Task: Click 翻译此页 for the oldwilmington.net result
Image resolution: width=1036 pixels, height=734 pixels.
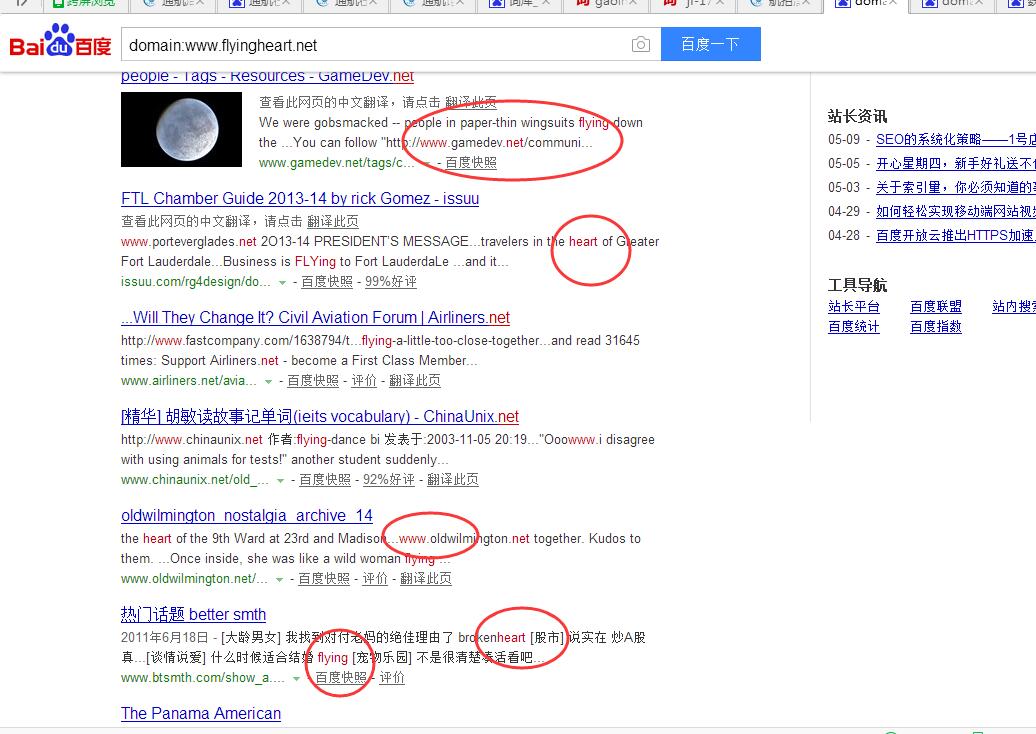Action: click(426, 579)
